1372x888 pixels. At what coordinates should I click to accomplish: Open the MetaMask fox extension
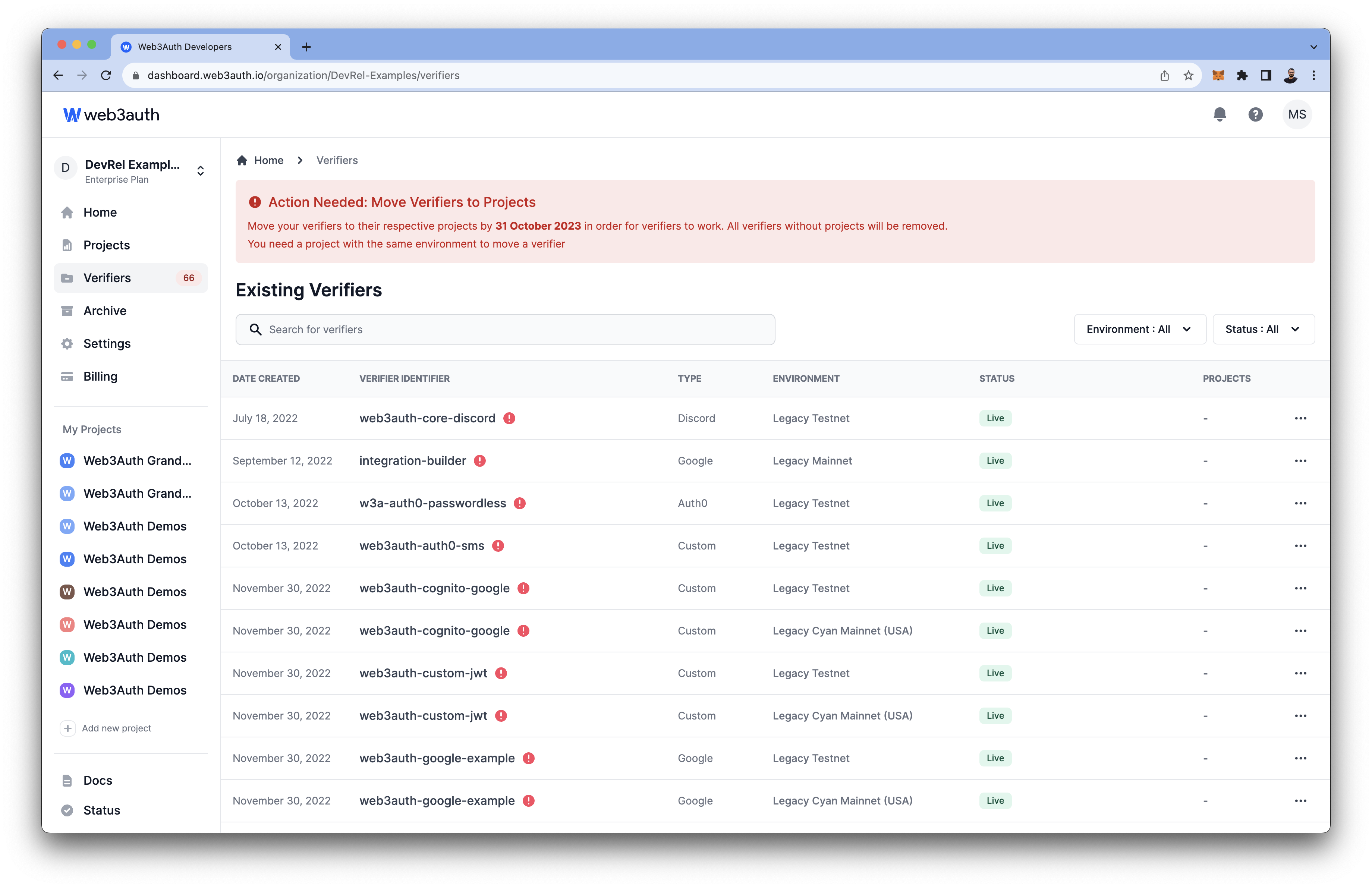click(x=1218, y=75)
